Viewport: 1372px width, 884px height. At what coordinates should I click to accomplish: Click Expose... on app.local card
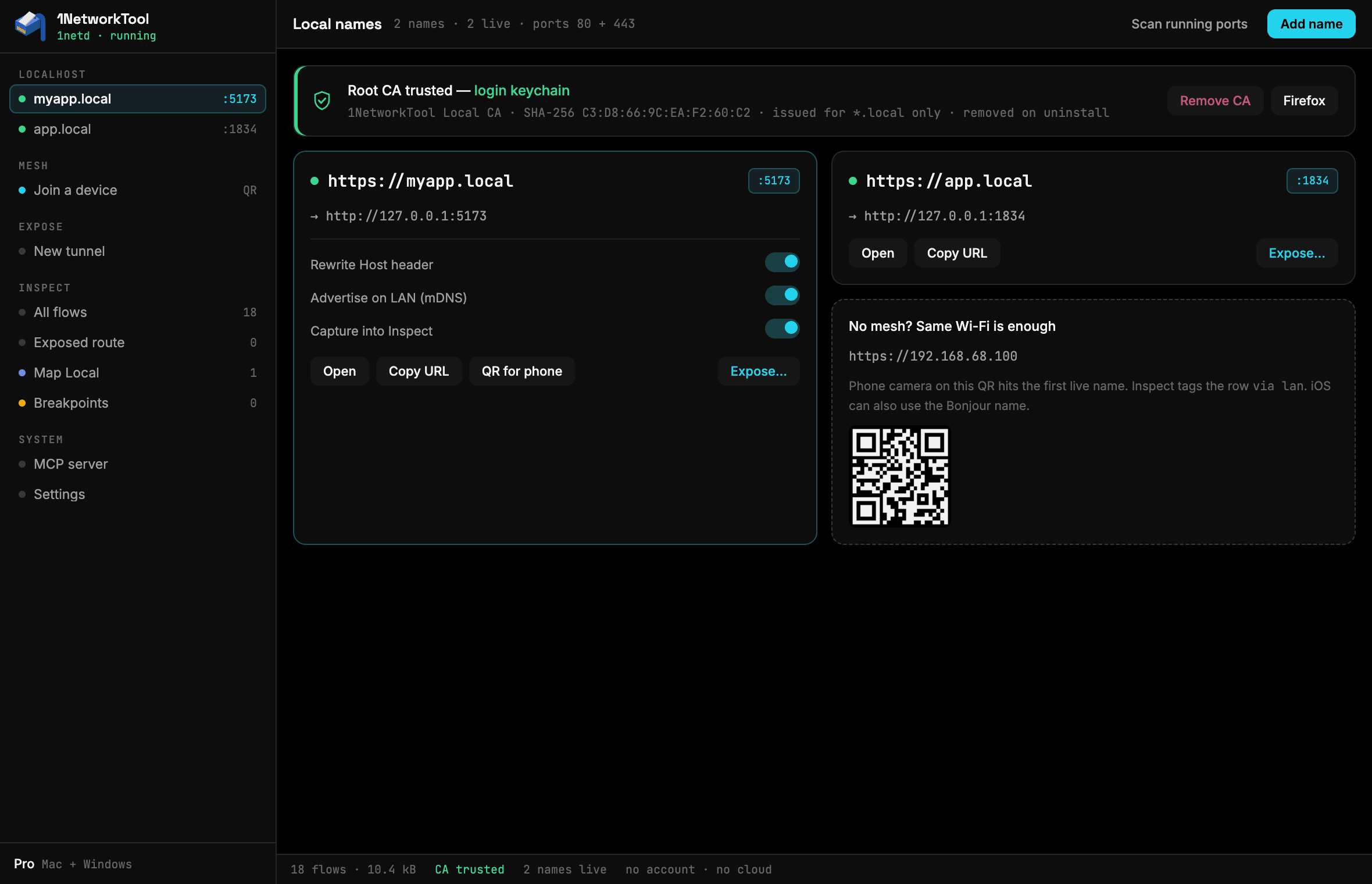(1297, 253)
